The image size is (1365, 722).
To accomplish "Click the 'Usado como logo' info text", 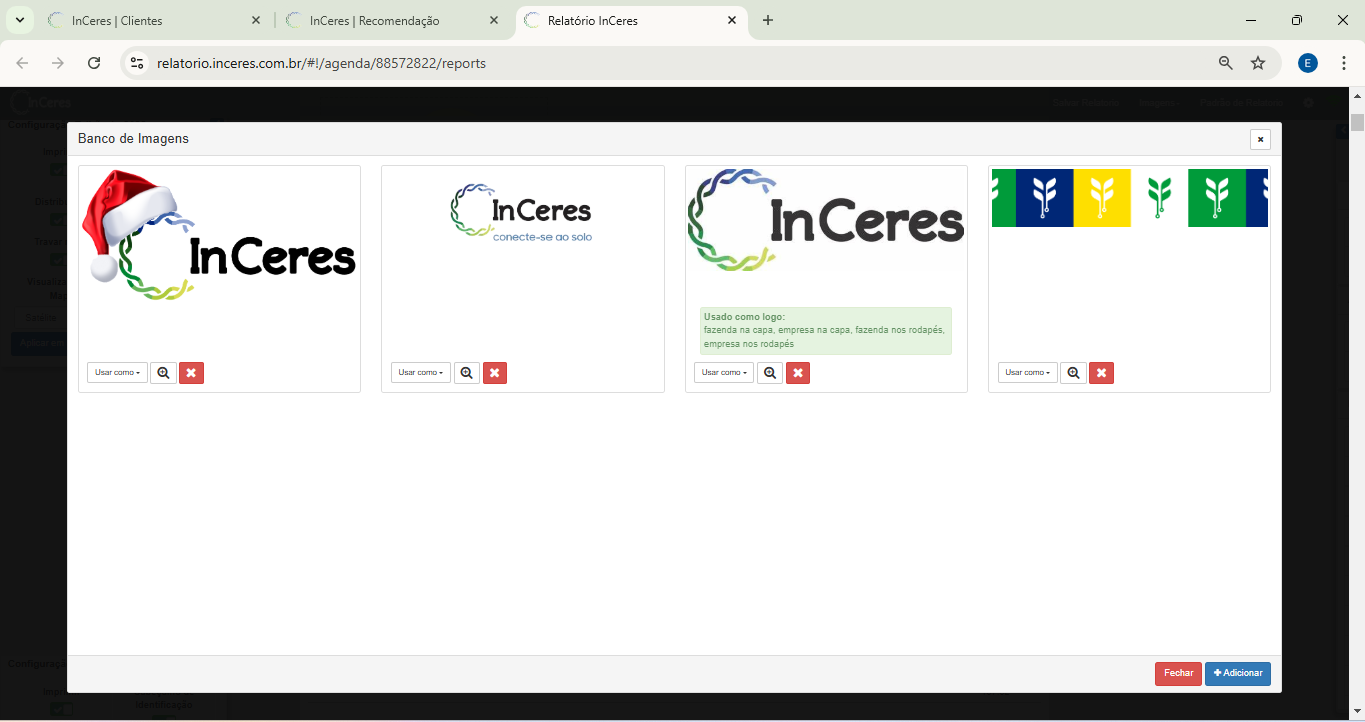I will [825, 331].
